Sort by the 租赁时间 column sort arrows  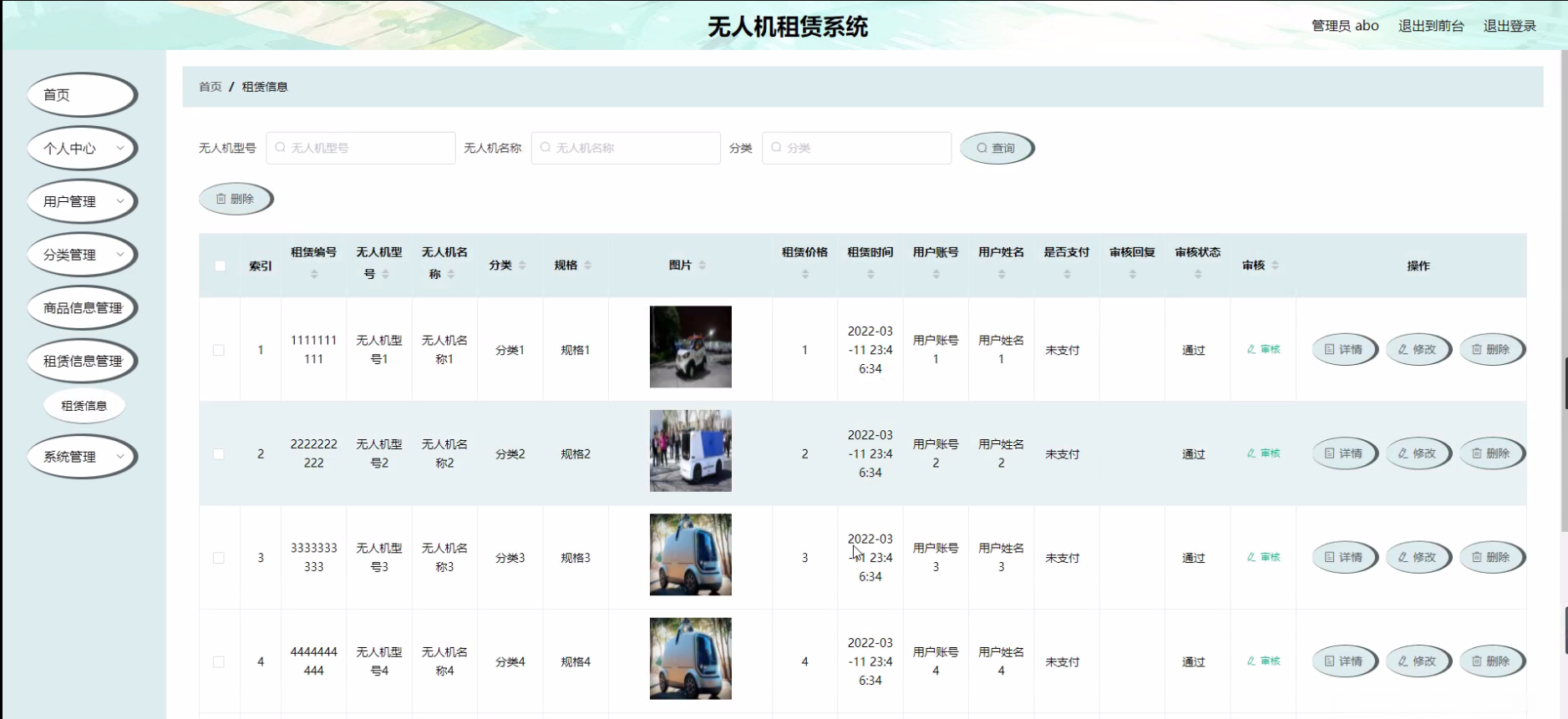[870, 274]
